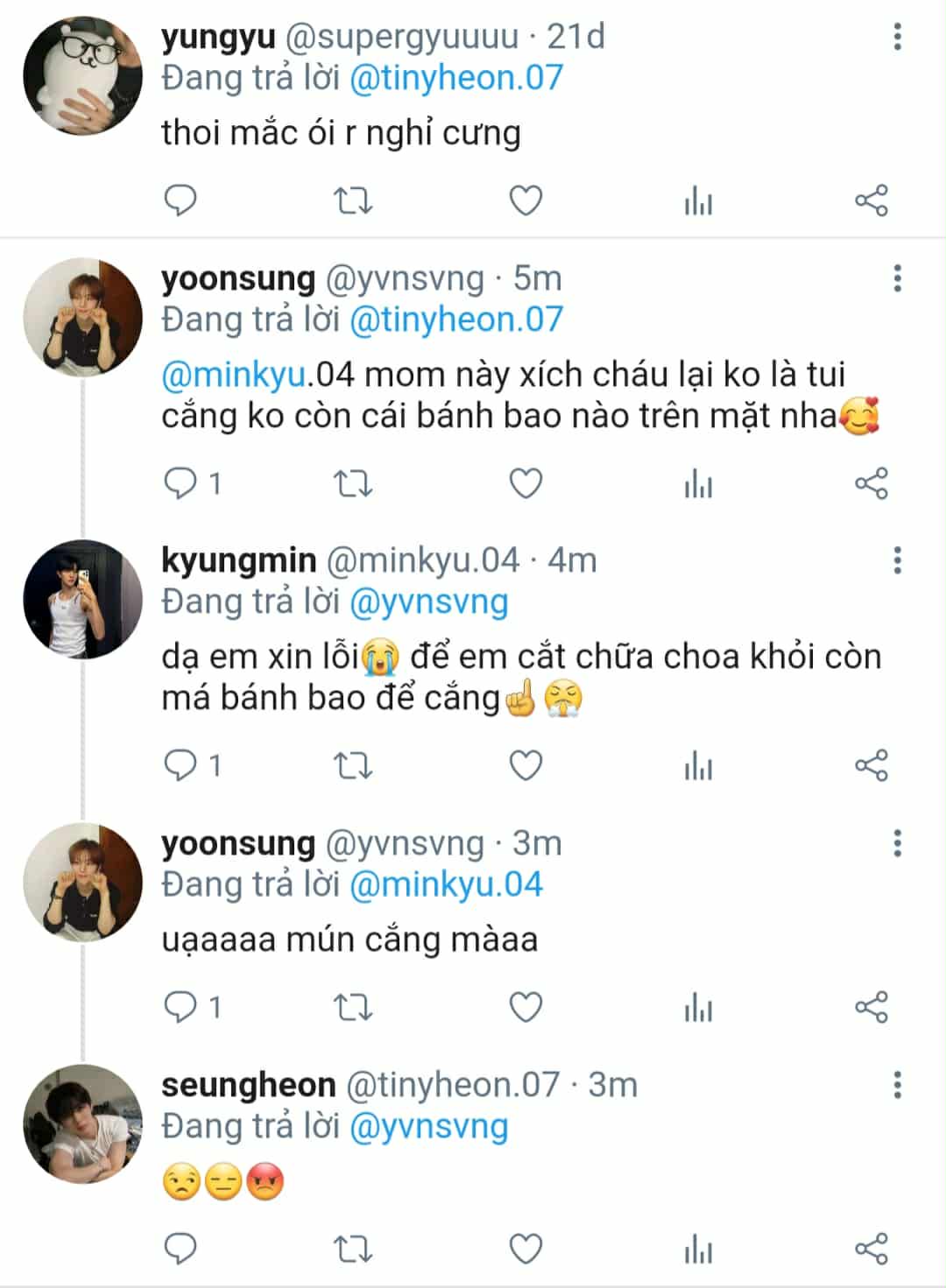
Task: Retweet kyungmin's tweet
Action: (x=354, y=766)
